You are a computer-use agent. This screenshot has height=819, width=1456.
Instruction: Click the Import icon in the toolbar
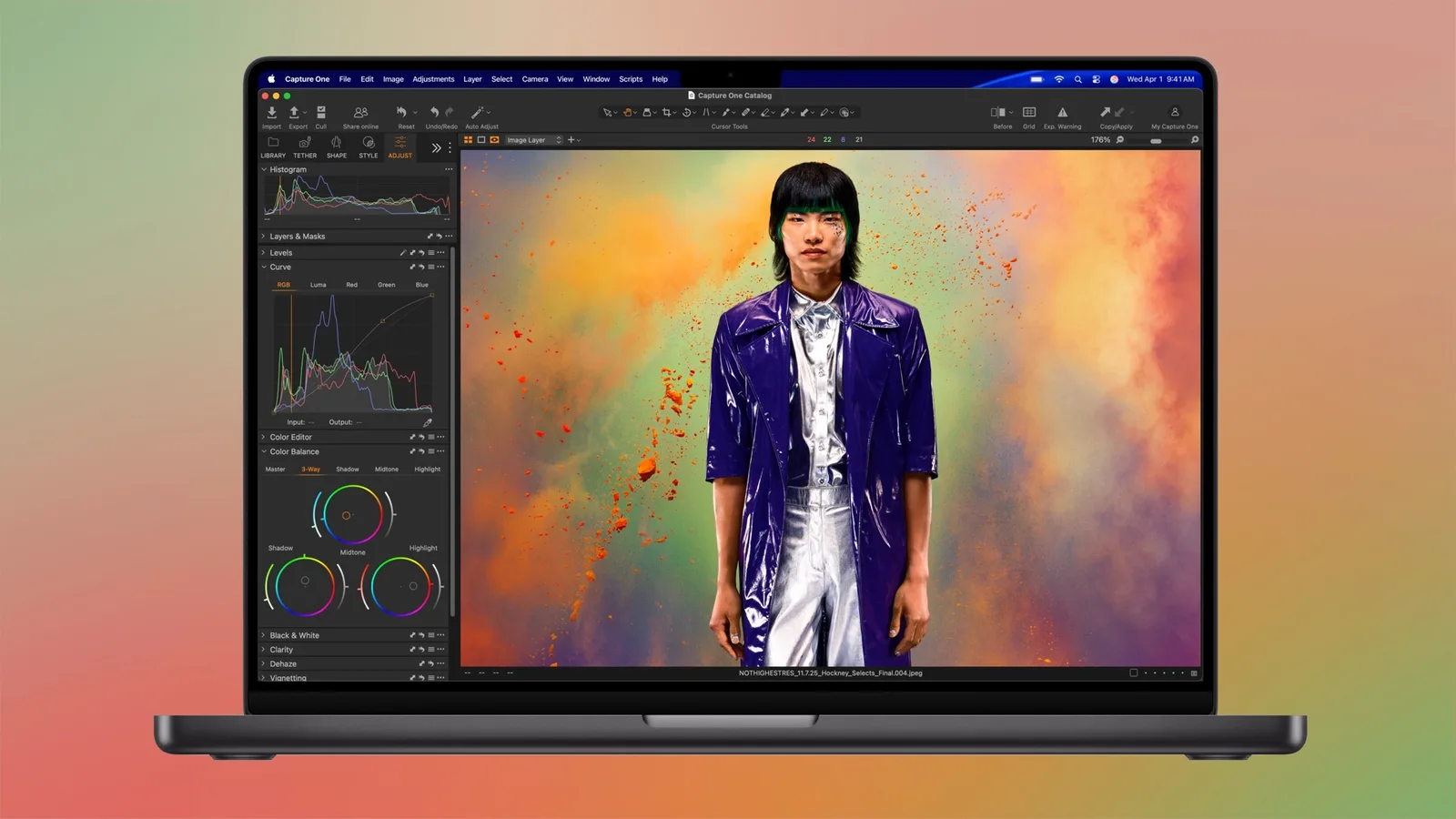tap(271, 112)
